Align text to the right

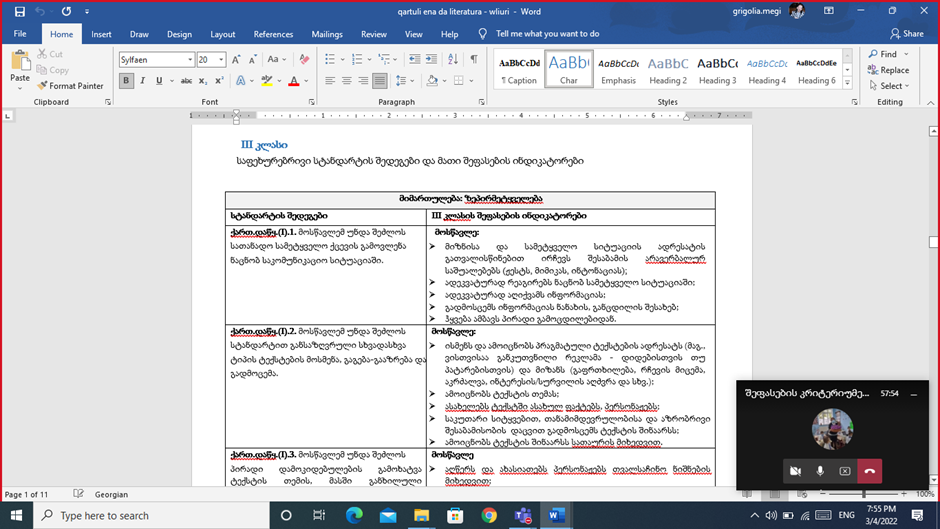tap(363, 80)
